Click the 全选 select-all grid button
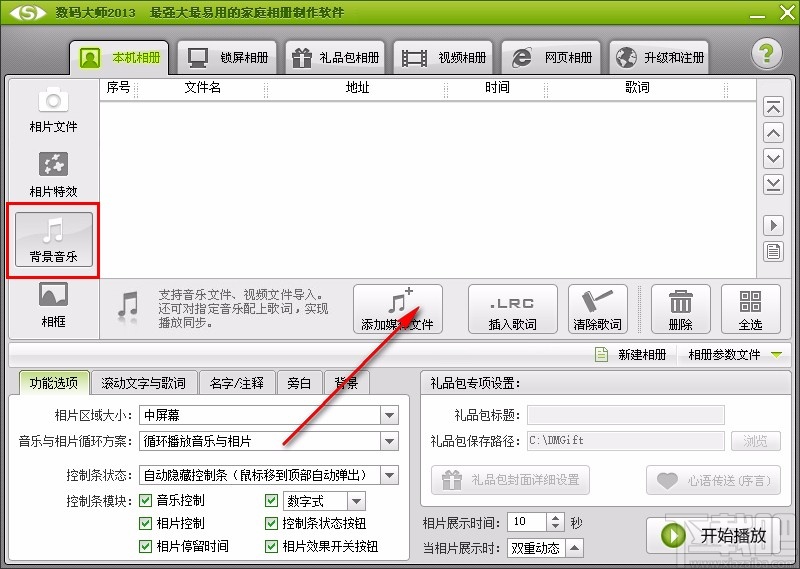The width and height of the screenshot is (800, 569). 751,309
